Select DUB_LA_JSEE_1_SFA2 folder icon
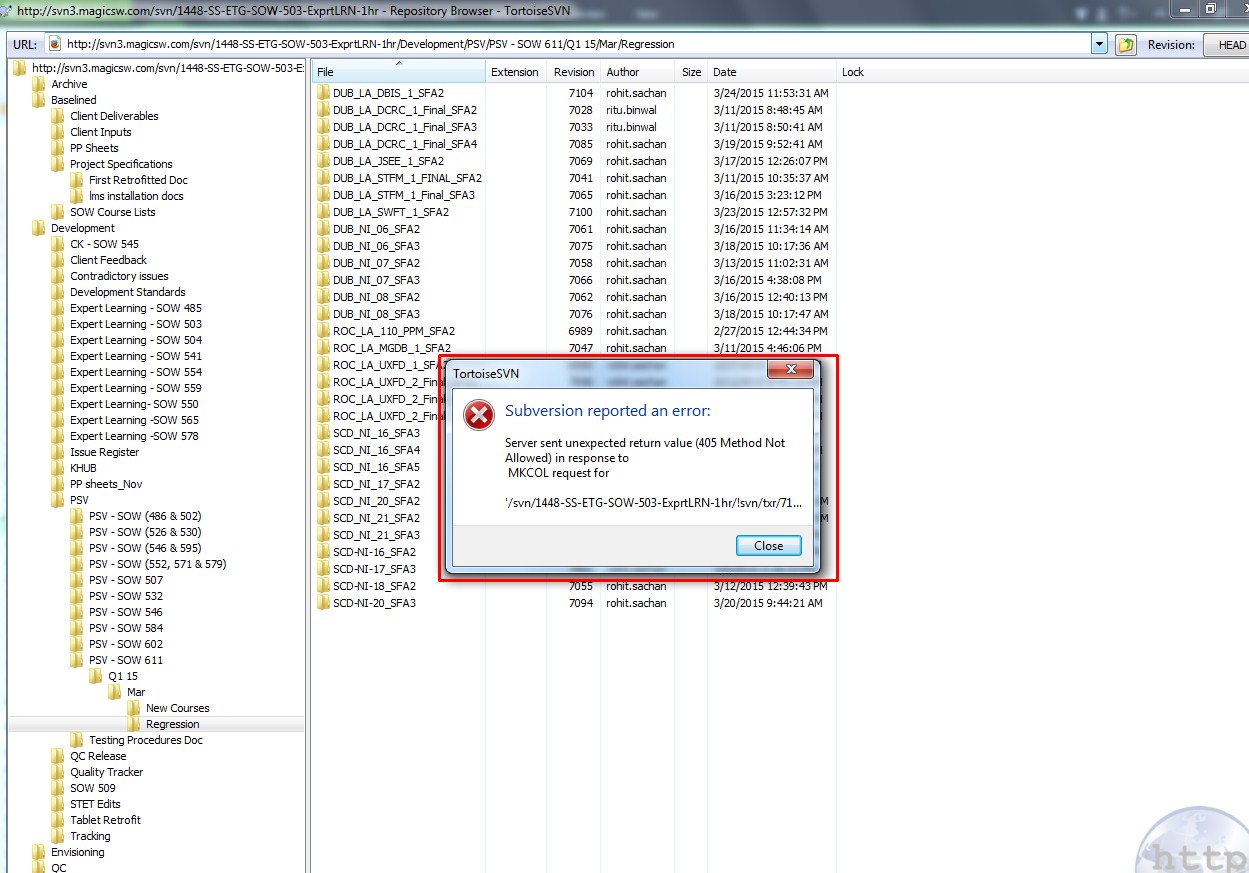The image size is (1249, 873). click(323, 161)
